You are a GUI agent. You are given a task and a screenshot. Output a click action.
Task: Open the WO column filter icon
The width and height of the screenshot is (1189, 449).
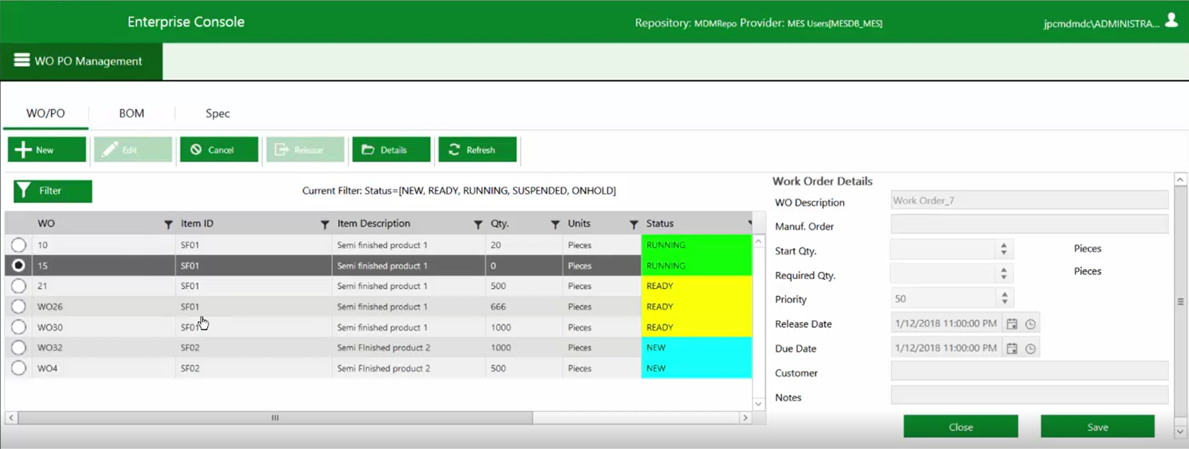[168, 224]
